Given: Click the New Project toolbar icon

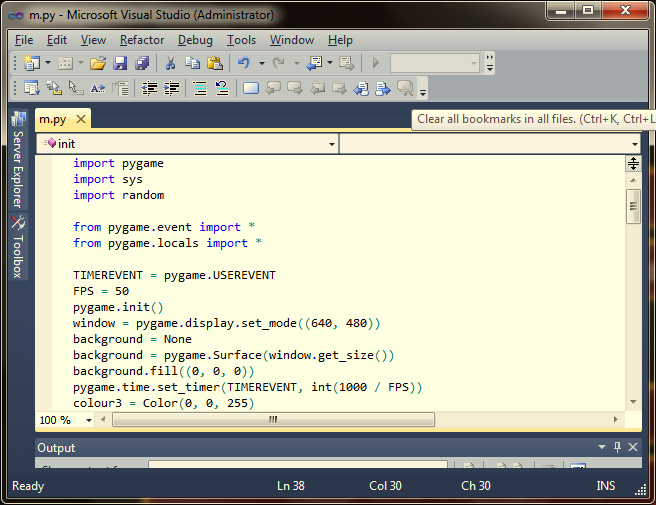Looking at the screenshot, I should 31,63.
